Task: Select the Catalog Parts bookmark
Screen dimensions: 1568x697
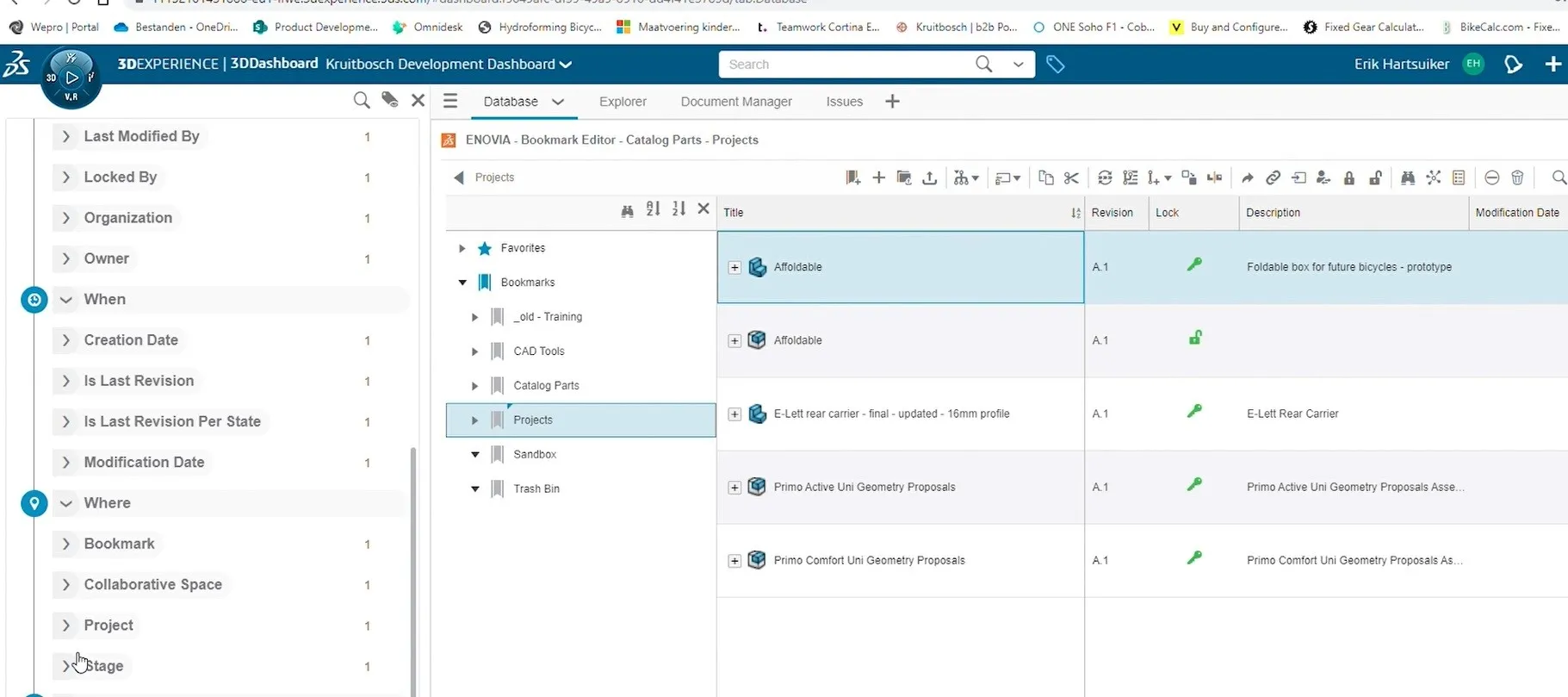Action: [546, 386]
